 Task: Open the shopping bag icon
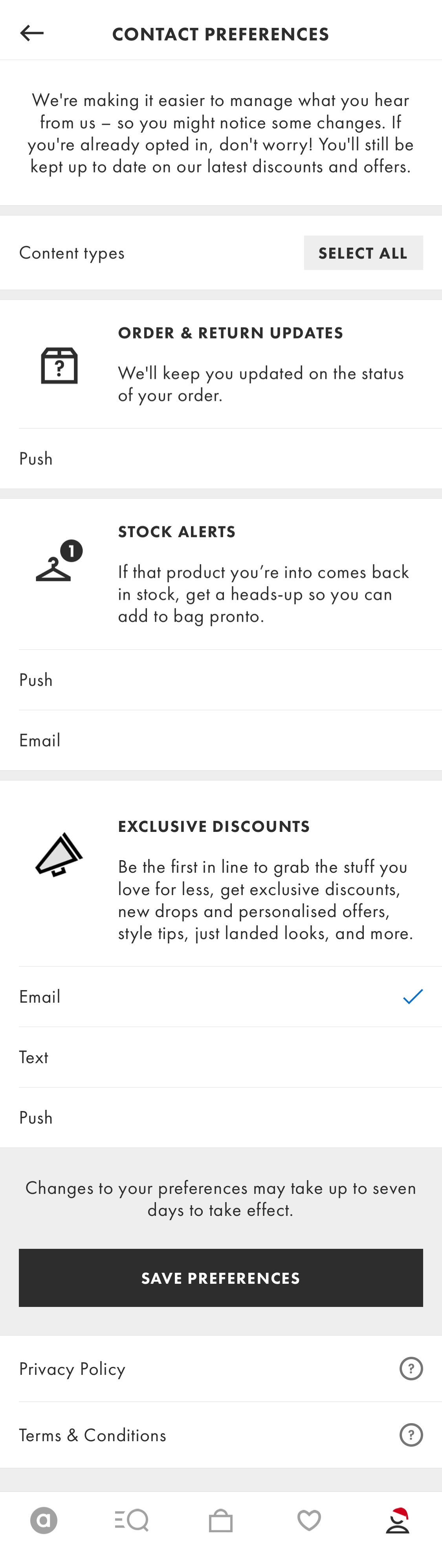[x=221, y=1521]
